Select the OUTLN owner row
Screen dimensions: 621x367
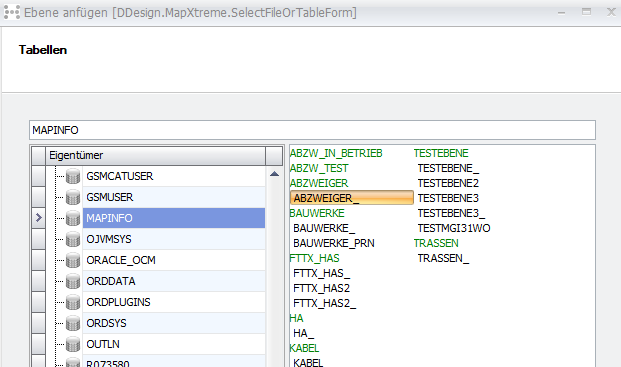[x=174, y=344]
